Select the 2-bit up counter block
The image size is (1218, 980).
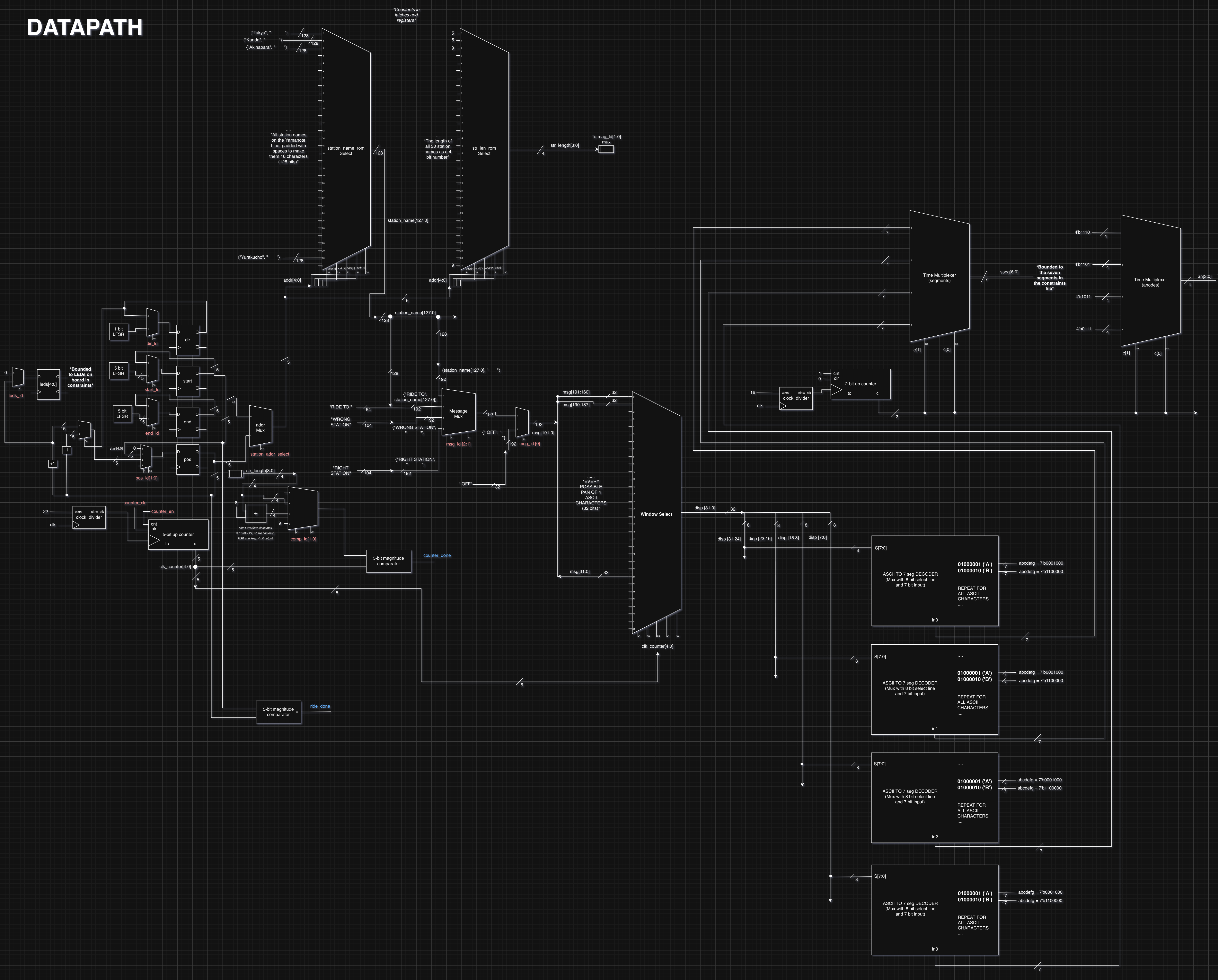(860, 384)
